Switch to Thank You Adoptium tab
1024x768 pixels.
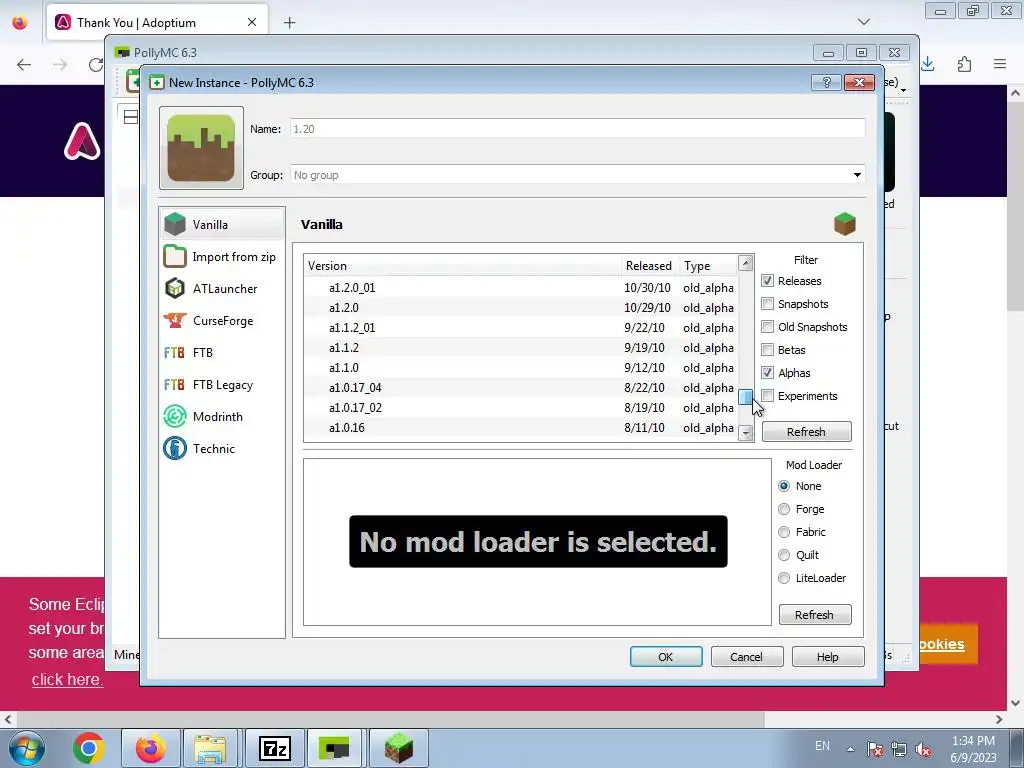tap(157, 23)
